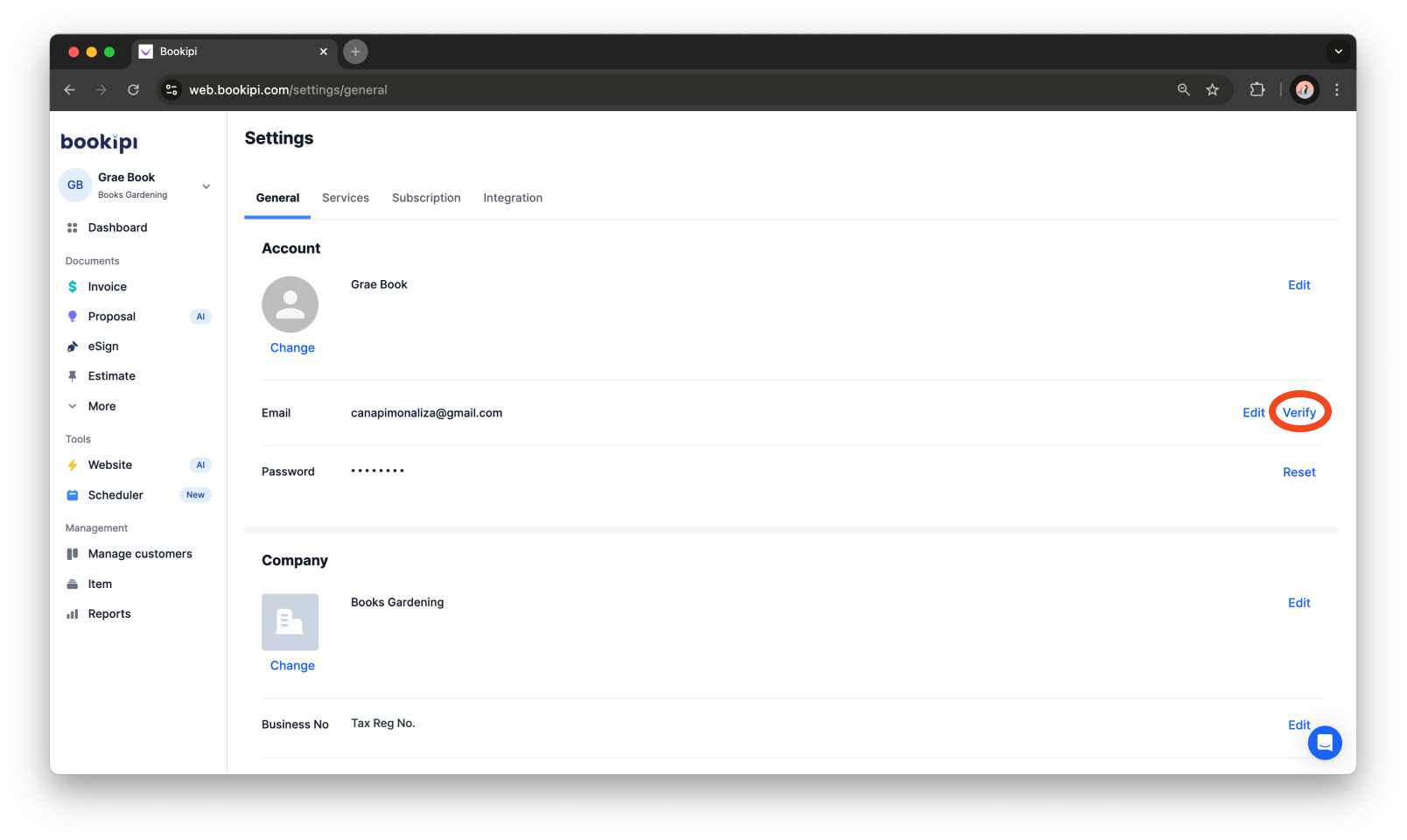Open Manage customers in Management section
Screen dimensions: 1407x840
coord(140,553)
